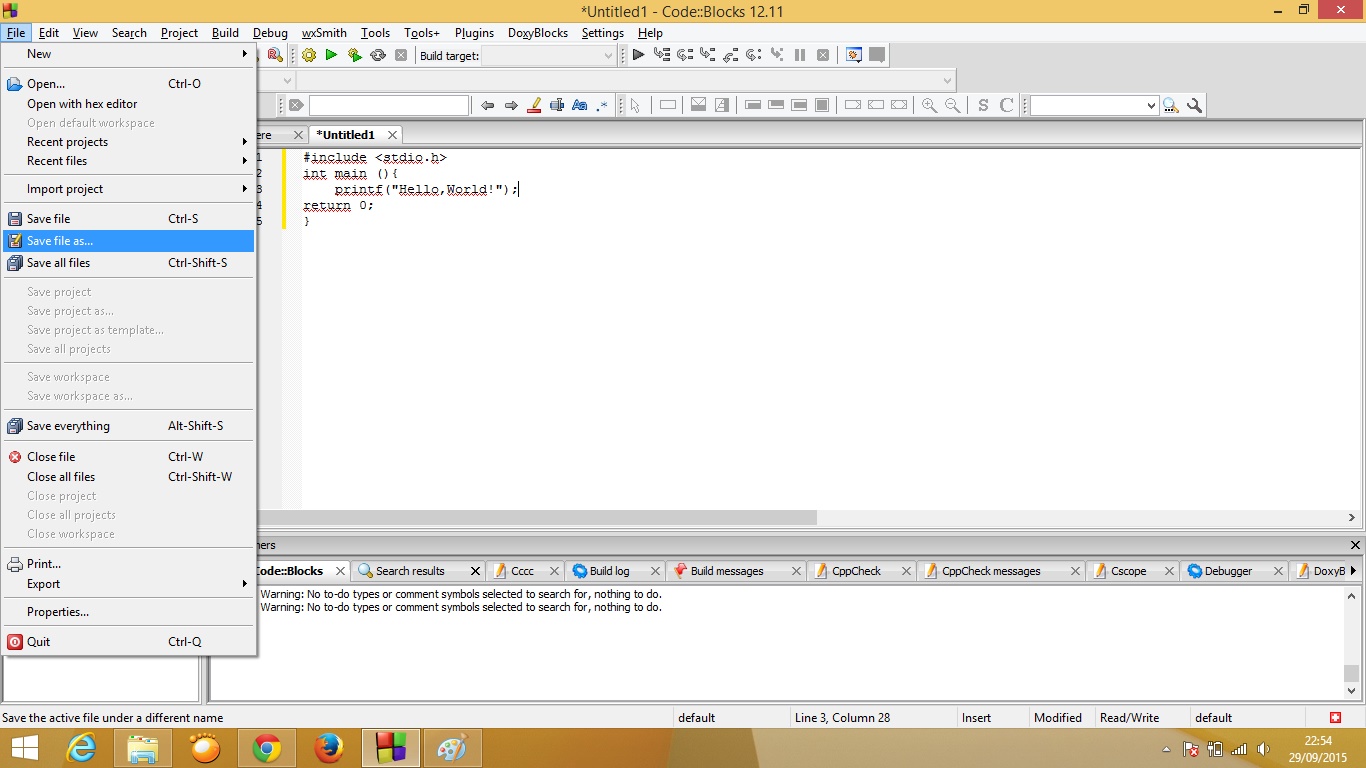Click the Build and run icon

(354, 56)
